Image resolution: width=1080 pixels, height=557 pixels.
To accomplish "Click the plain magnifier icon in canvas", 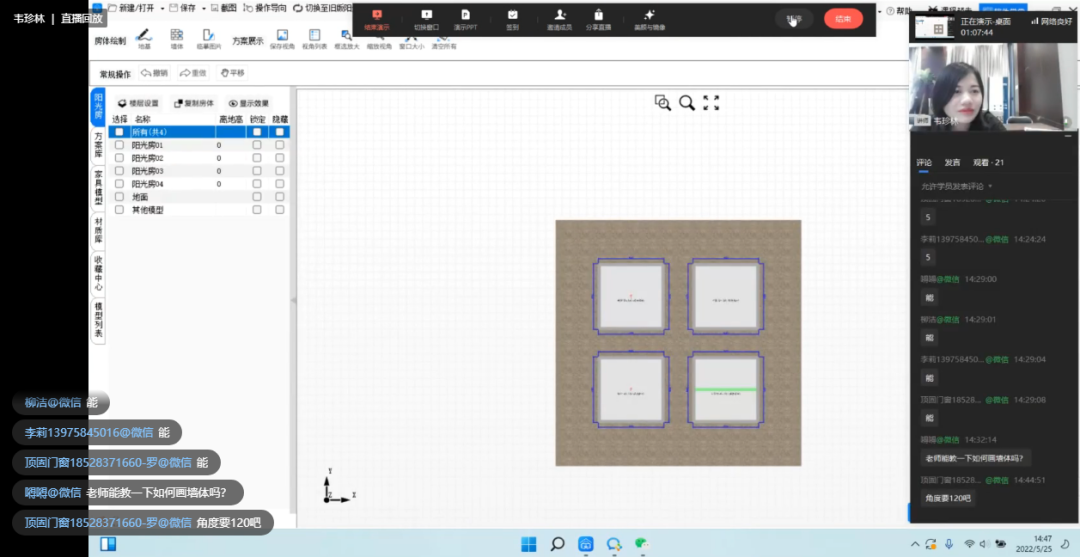I will pyautogui.click(x=687, y=103).
